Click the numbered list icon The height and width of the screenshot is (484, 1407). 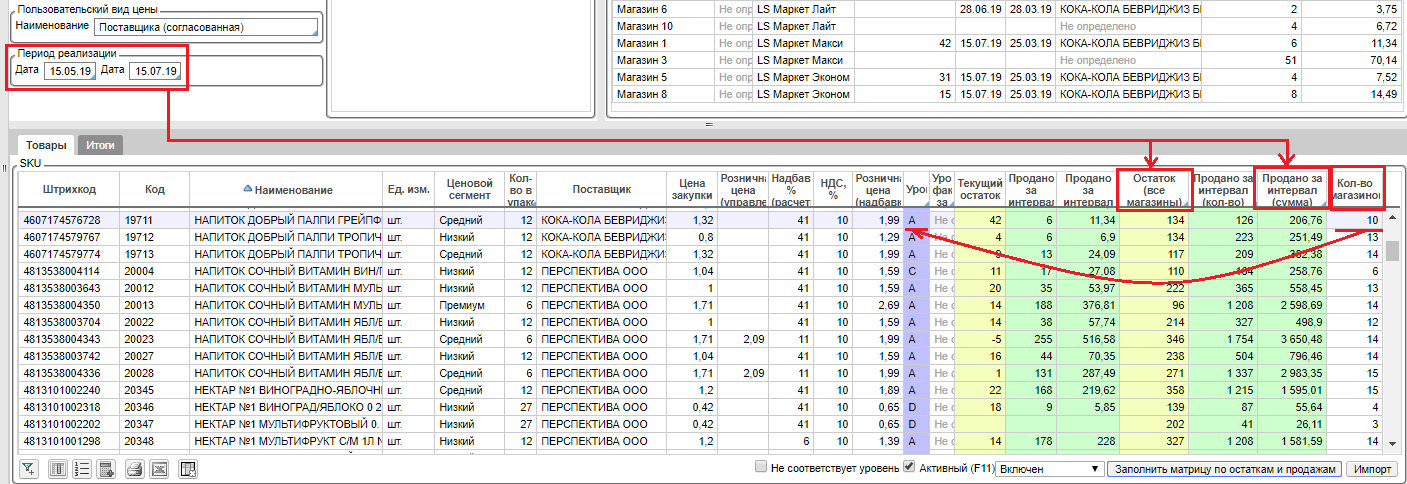83,469
